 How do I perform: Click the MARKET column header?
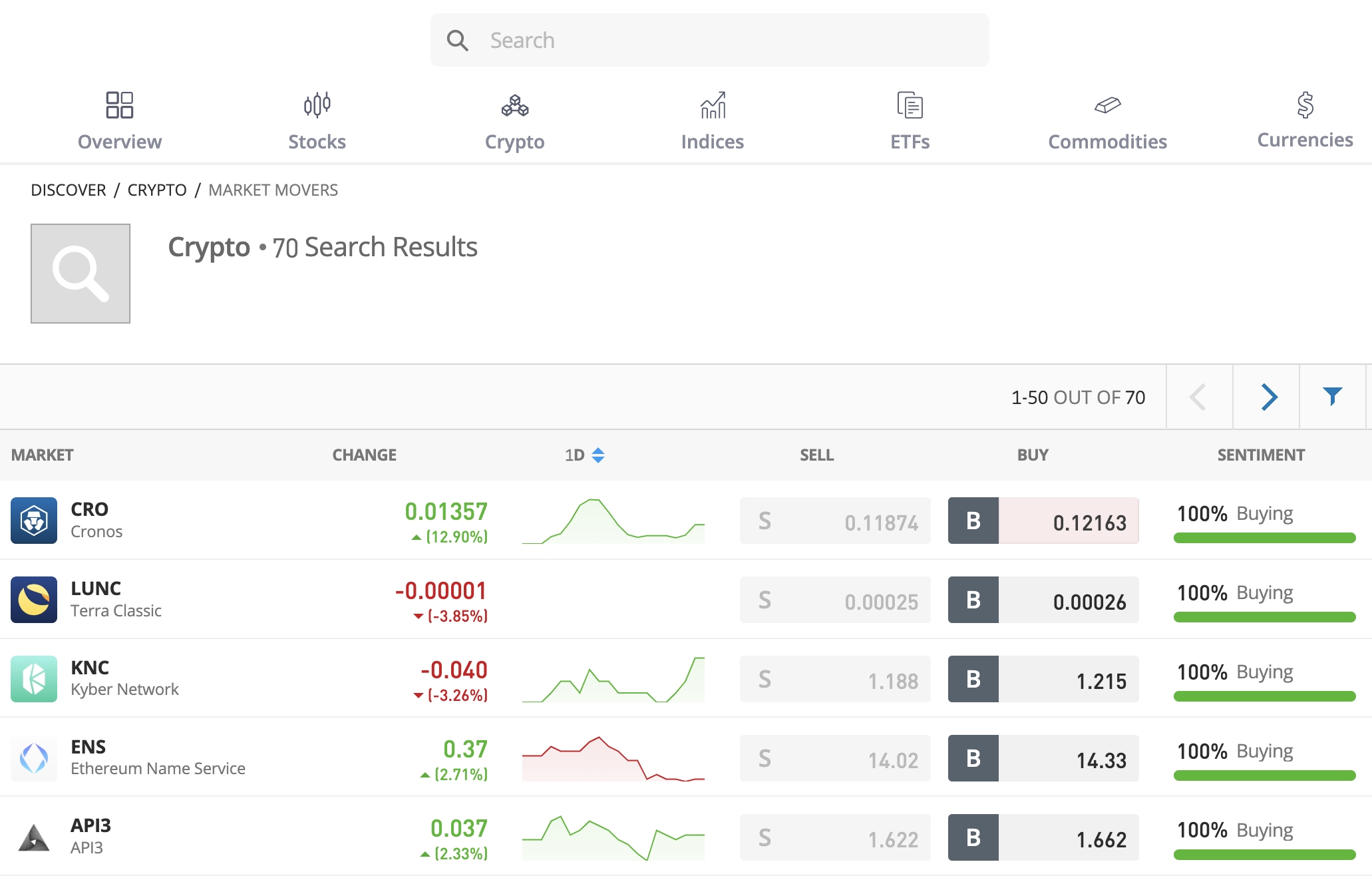43,455
